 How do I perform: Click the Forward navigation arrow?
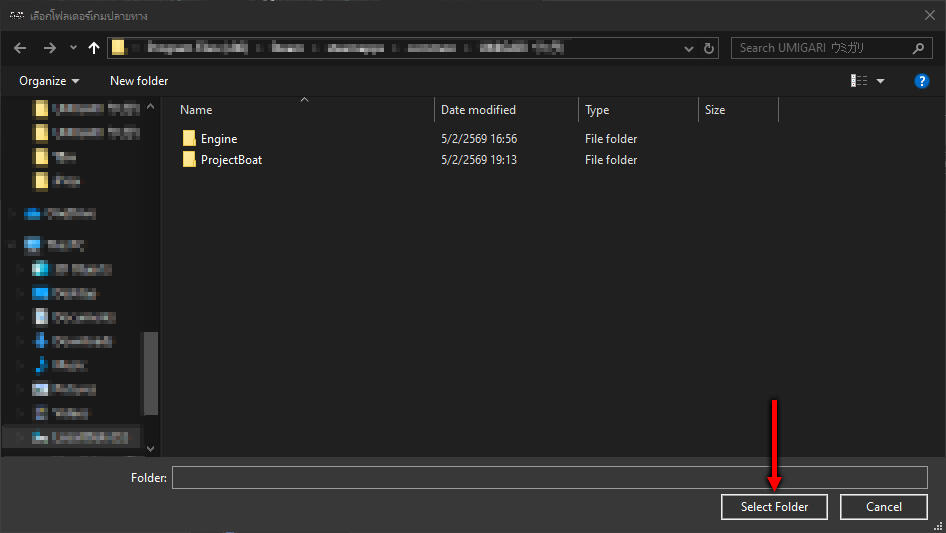(49, 48)
